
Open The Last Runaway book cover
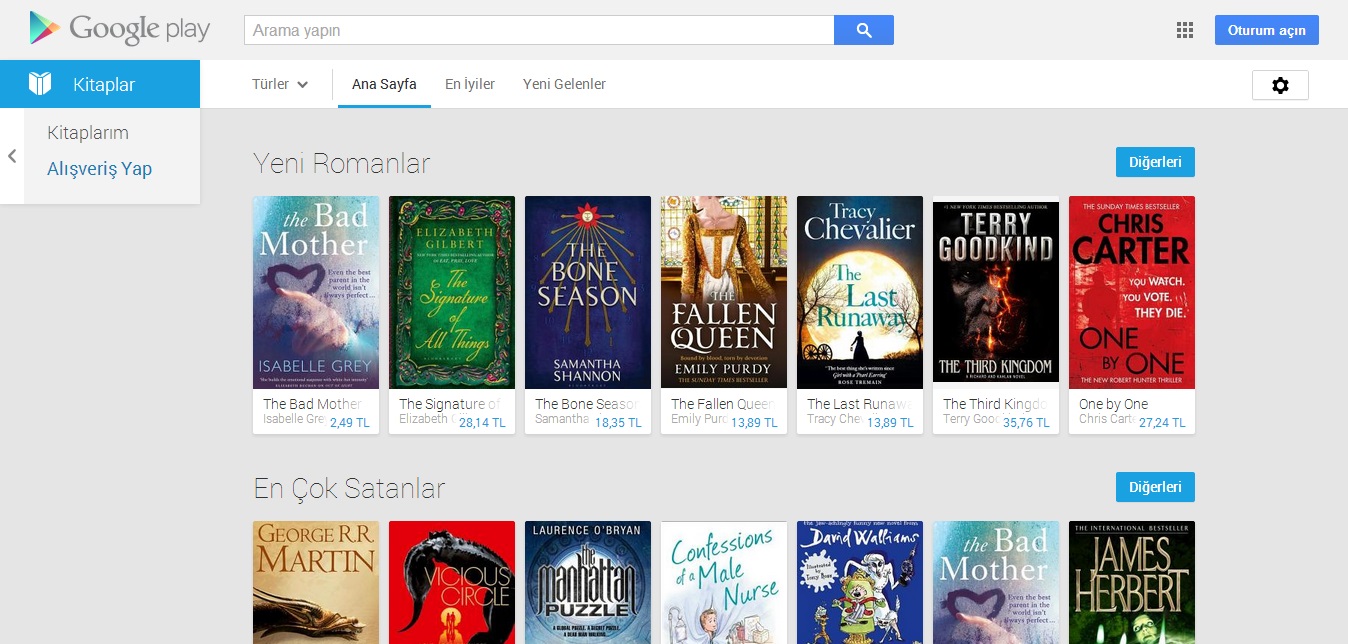[x=860, y=292]
